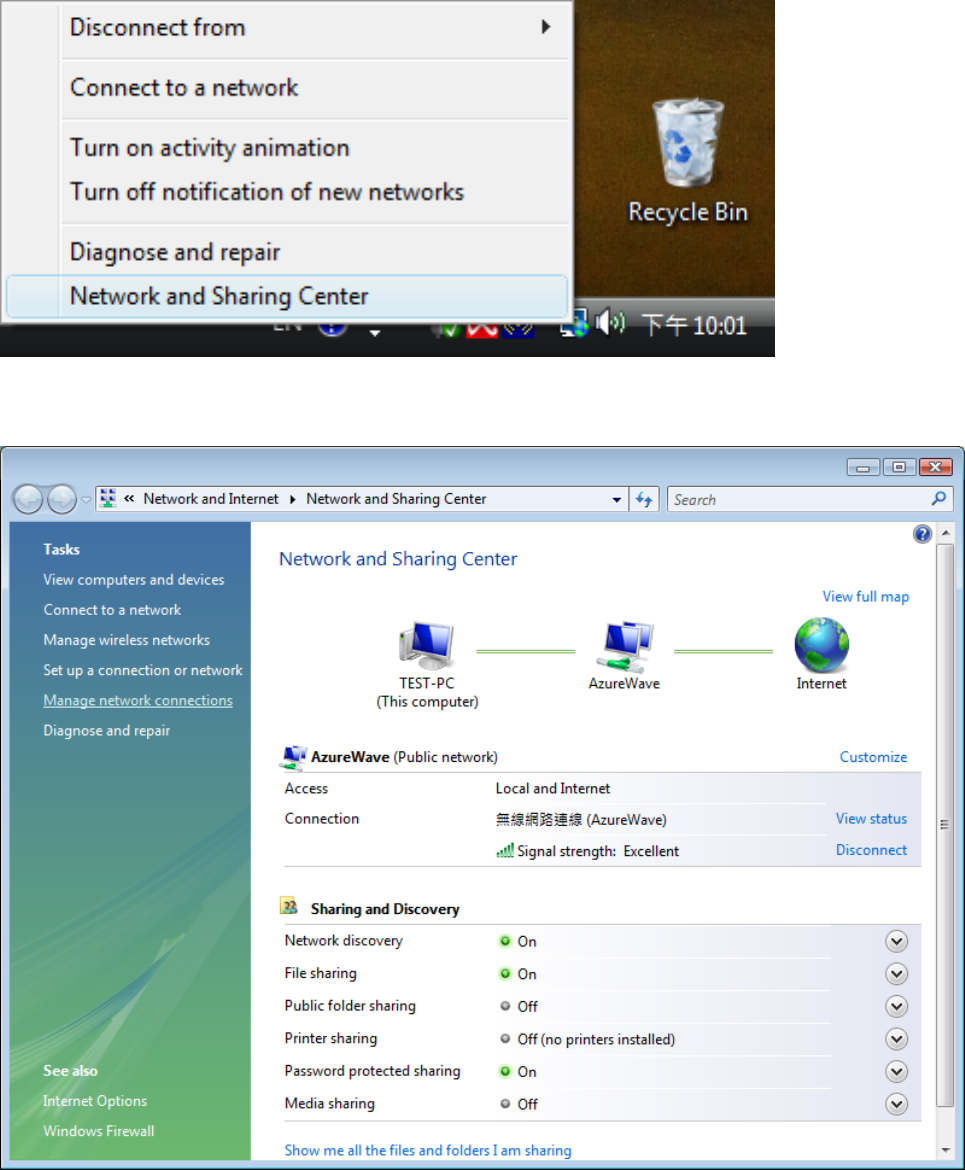Click the address bar network folder icon

click(108, 498)
